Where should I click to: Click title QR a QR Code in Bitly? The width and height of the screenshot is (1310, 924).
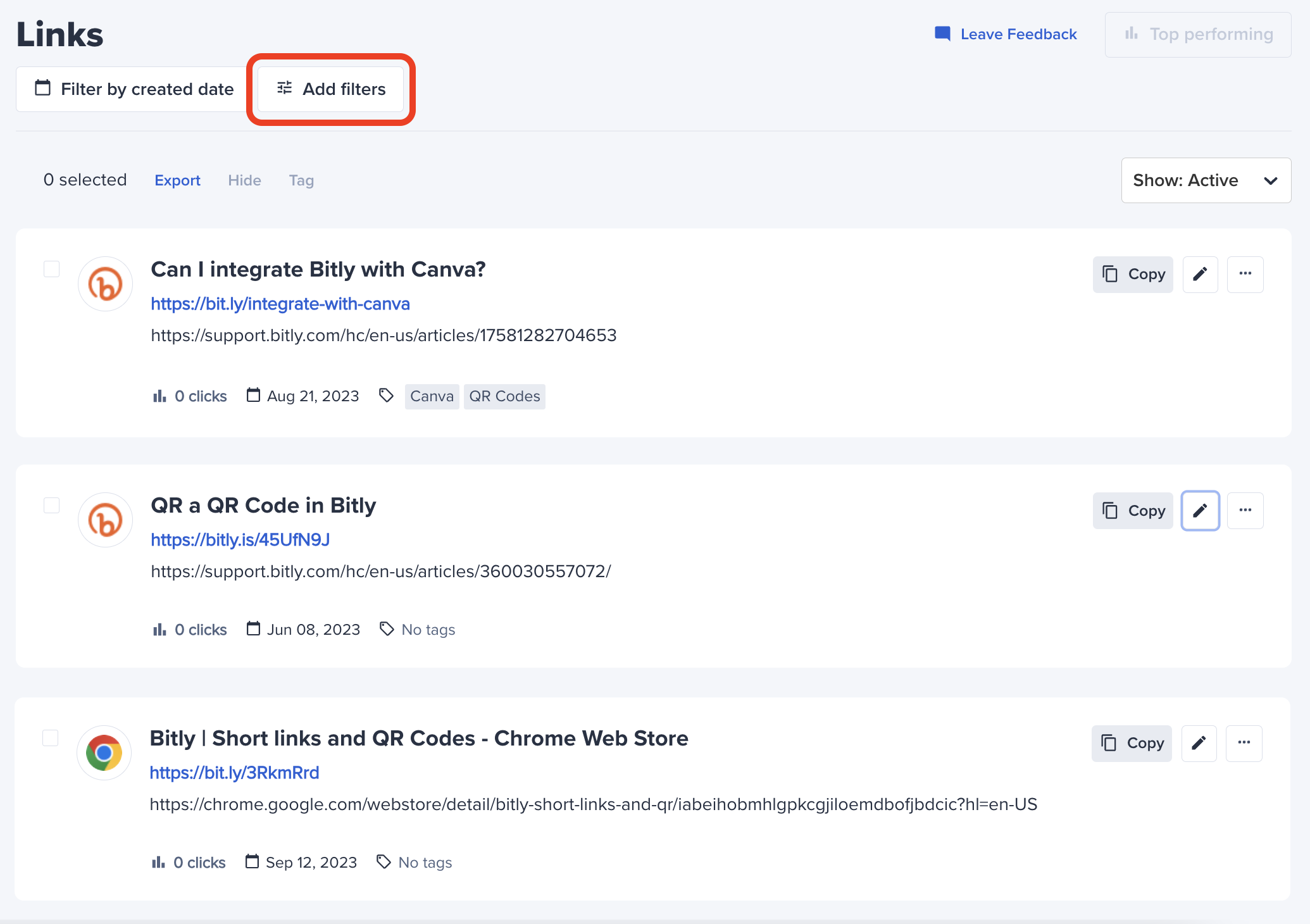263,506
